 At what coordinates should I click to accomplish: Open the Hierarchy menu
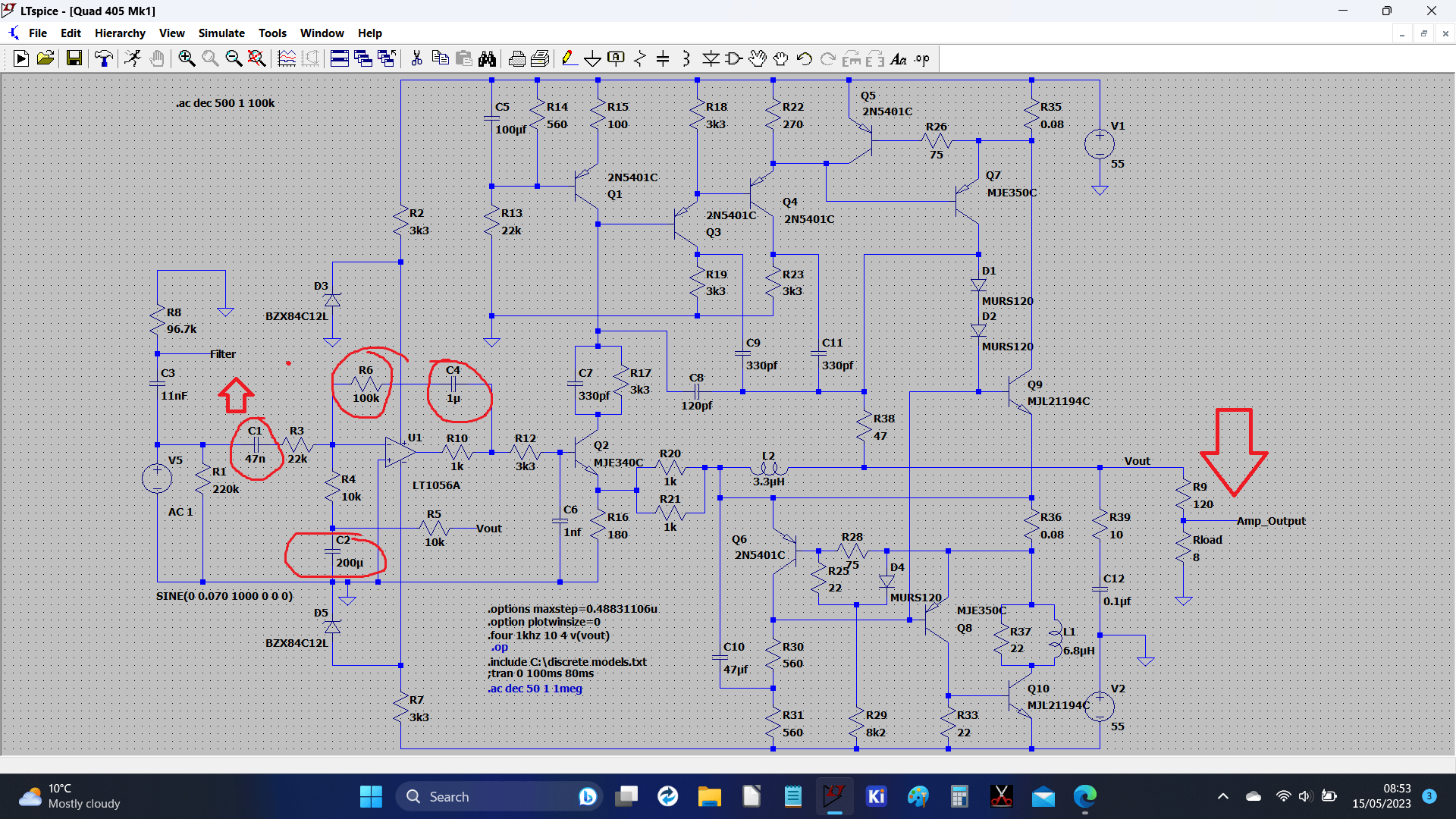120,33
